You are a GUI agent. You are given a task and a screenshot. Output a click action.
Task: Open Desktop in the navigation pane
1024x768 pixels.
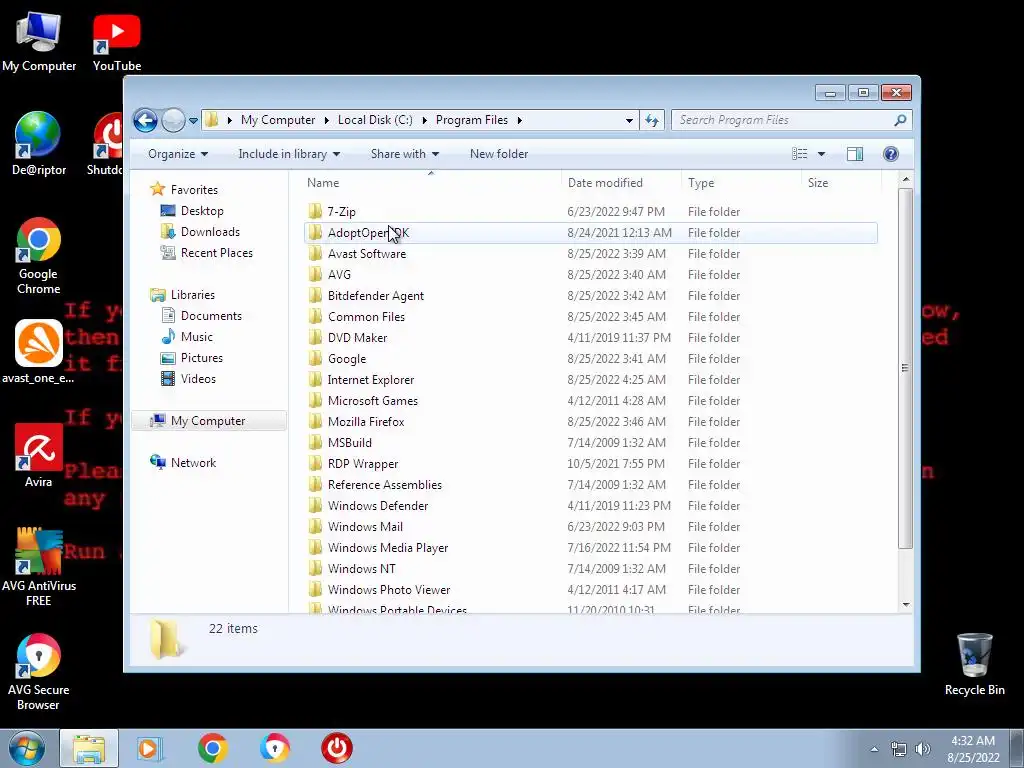[202, 211]
